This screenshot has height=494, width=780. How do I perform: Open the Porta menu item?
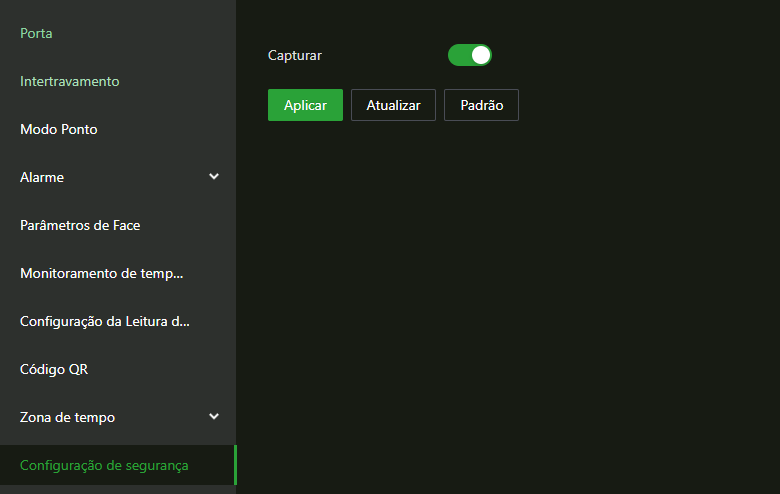coord(36,33)
